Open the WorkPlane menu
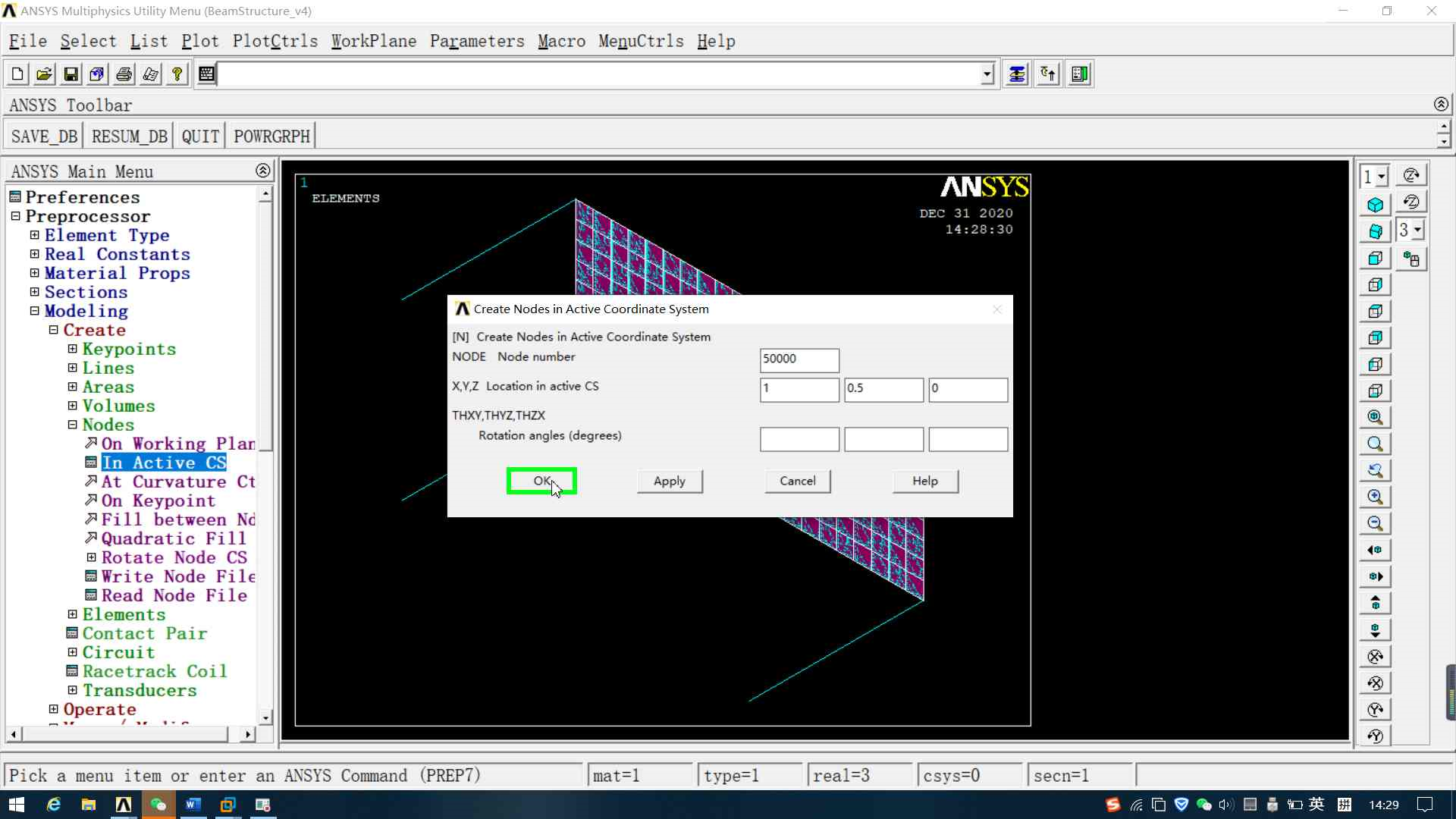The width and height of the screenshot is (1456, 819). (373, 41)
